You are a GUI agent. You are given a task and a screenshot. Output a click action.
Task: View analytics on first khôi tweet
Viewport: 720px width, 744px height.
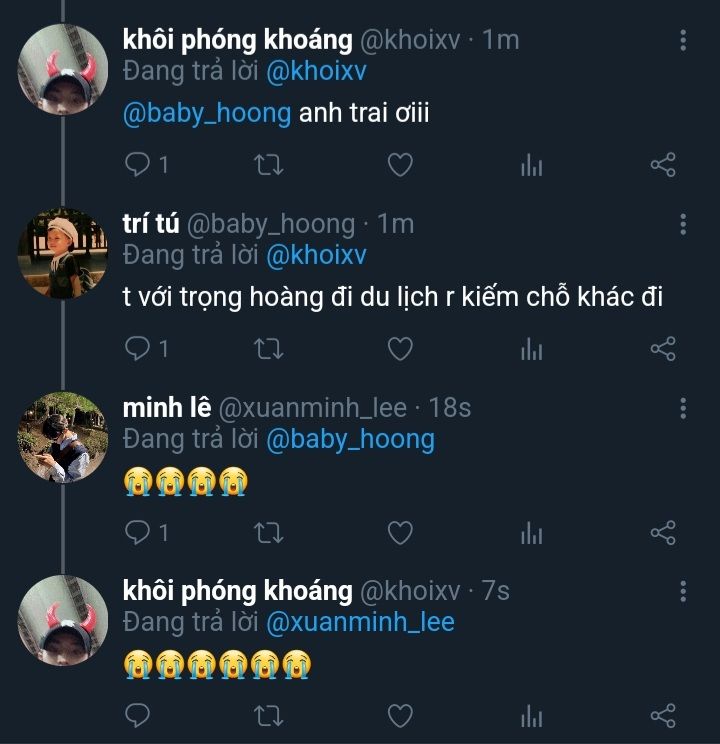[x=531, y=164]
